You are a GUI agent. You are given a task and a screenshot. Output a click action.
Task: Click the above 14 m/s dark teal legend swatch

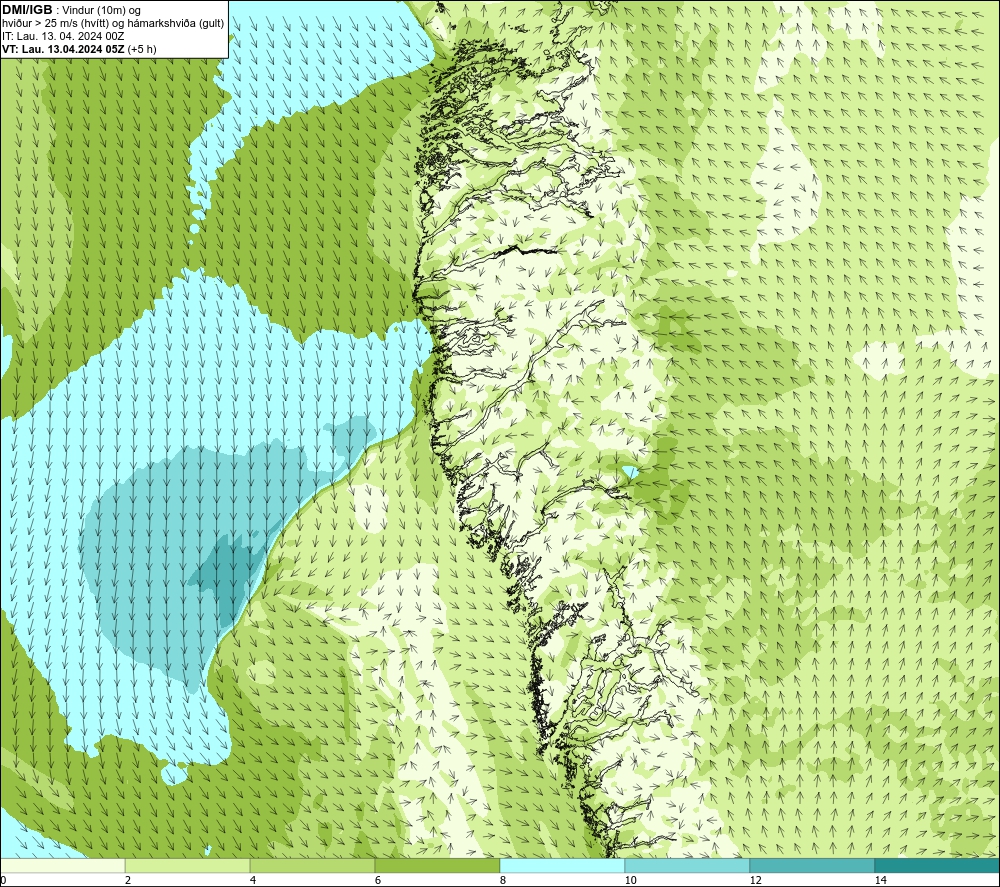(x=937, y=865)
